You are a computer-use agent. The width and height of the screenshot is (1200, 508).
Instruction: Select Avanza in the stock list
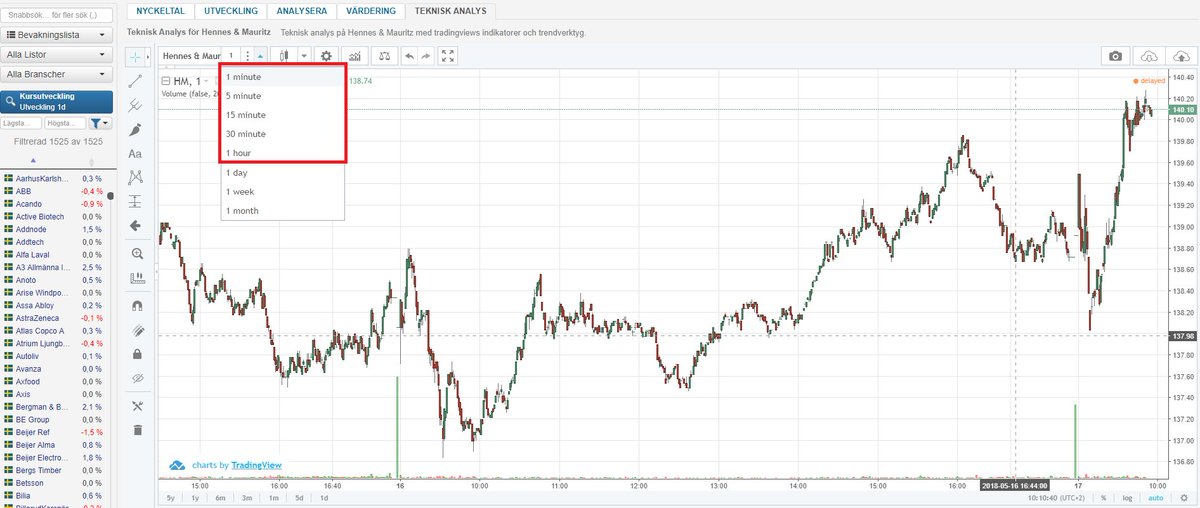pyautogui.click(x=29, y=369)
